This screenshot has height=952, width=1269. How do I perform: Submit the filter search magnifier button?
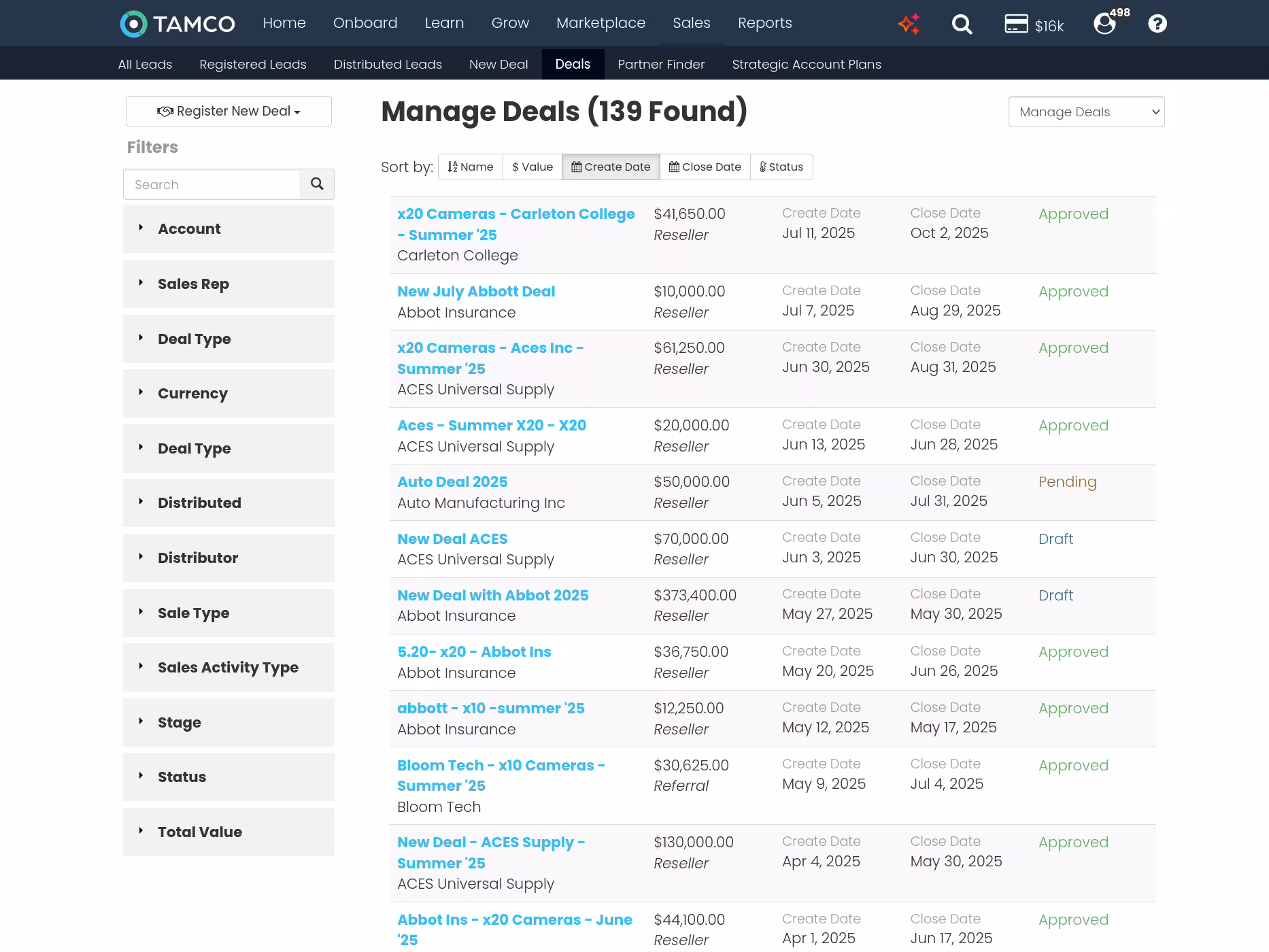pyautogui.click(x=317, y=184)
